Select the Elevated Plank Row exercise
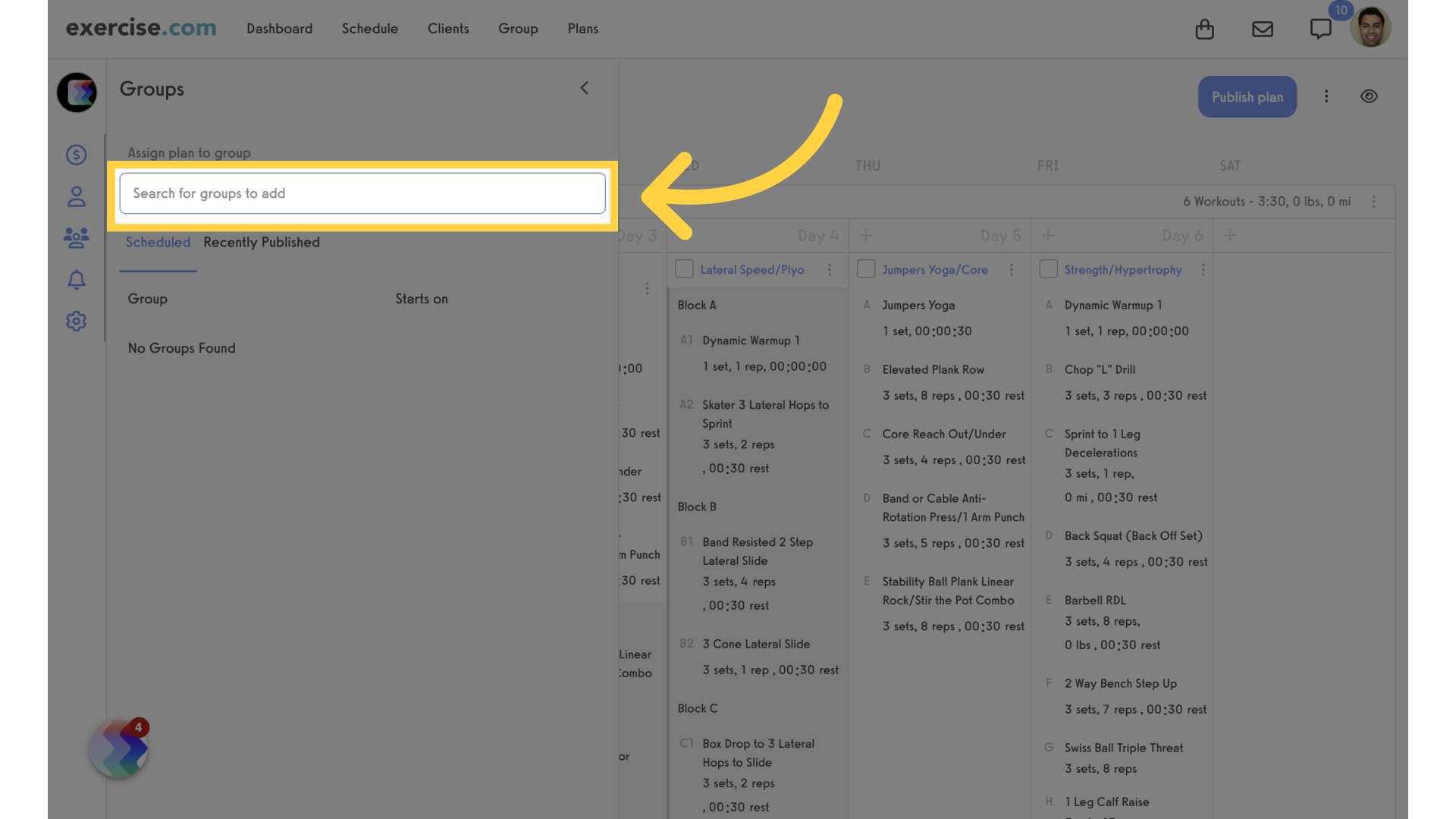This screenshot has width=1456, height=819. click(933, 369)
